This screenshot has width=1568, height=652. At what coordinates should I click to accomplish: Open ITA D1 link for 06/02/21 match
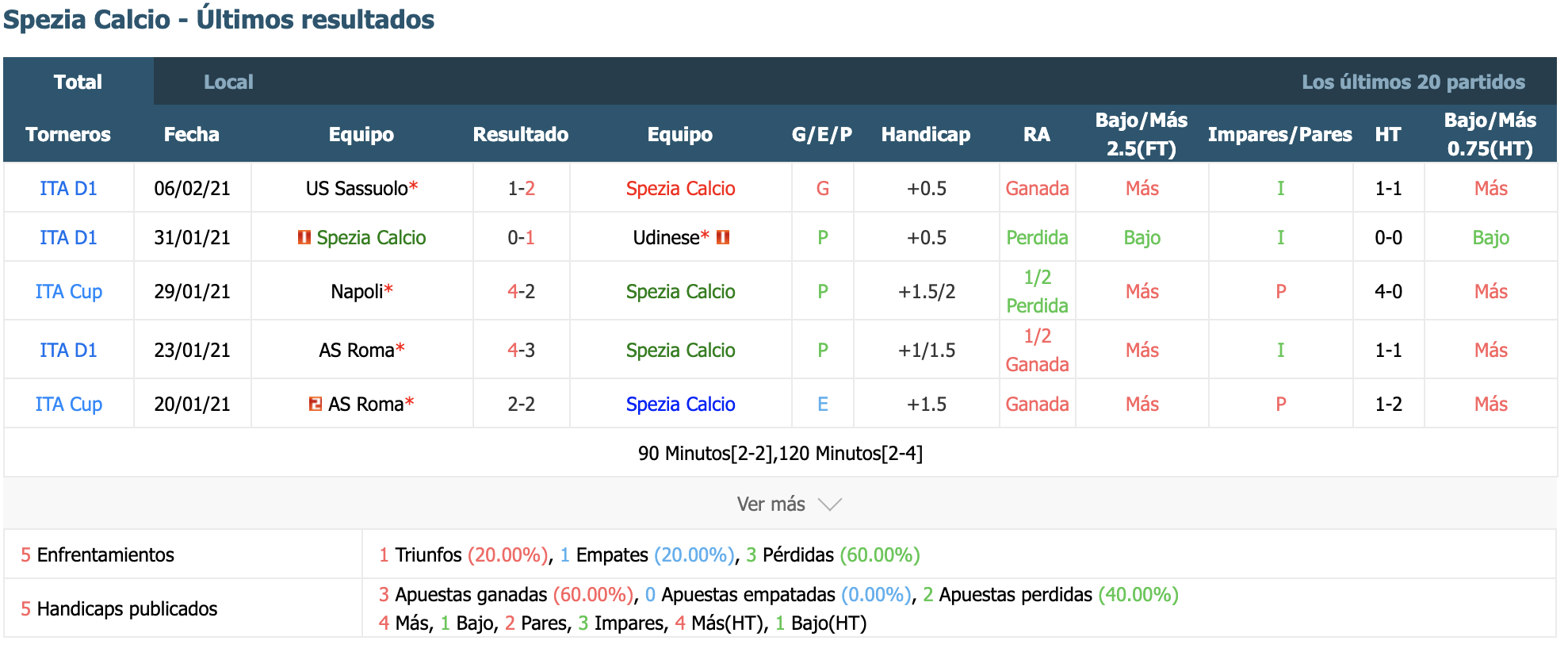click(68, 188)
